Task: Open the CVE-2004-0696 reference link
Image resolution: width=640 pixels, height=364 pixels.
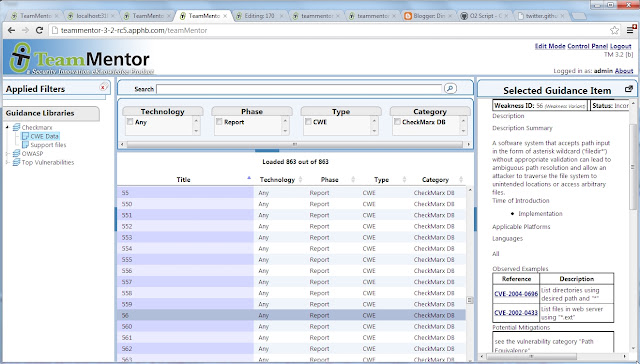Action: [516, 294]
